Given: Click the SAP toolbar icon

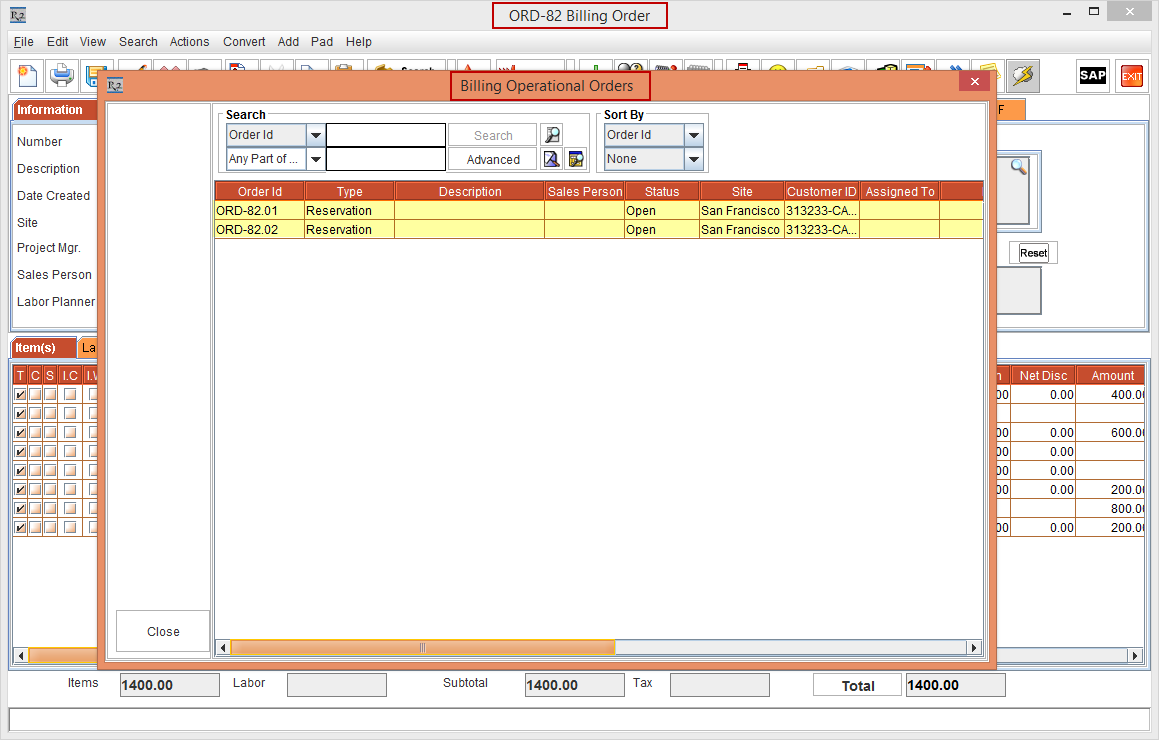Looking at the screenshot, I should pos(1092,76).
